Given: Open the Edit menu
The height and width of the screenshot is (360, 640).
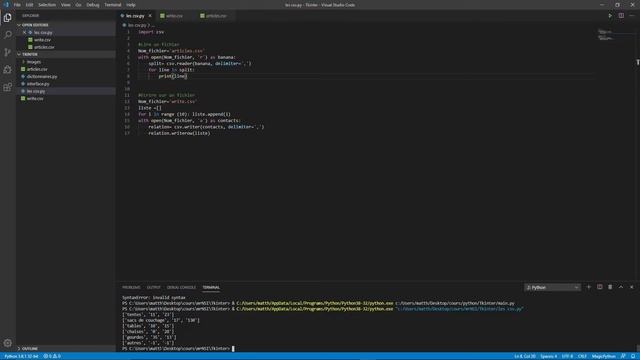Looking at the screenshot, I should (x=29, y=5).
